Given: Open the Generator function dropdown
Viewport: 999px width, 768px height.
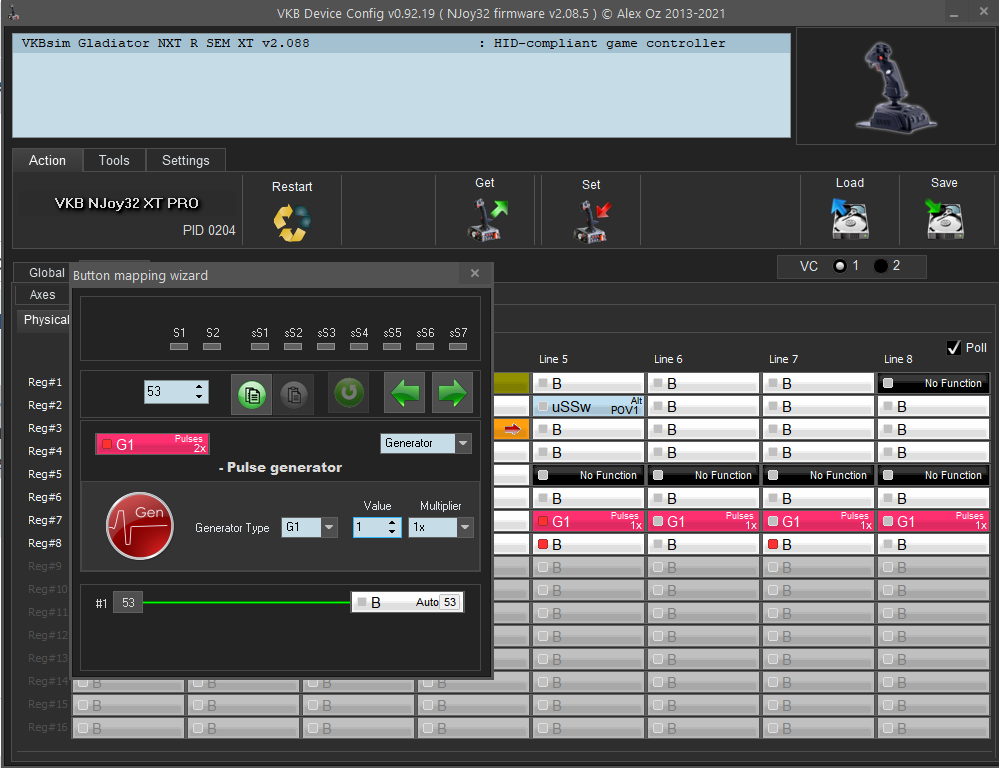Looking at the screenshot, I should (x=463, y=443).
